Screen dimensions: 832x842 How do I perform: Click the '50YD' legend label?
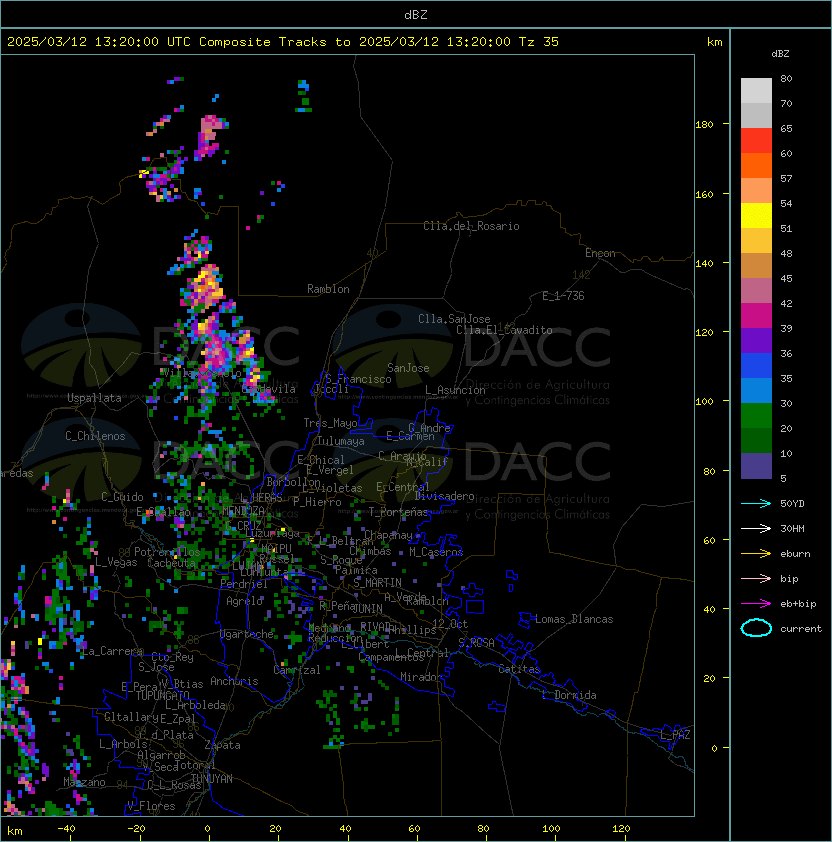pos(792,503)
